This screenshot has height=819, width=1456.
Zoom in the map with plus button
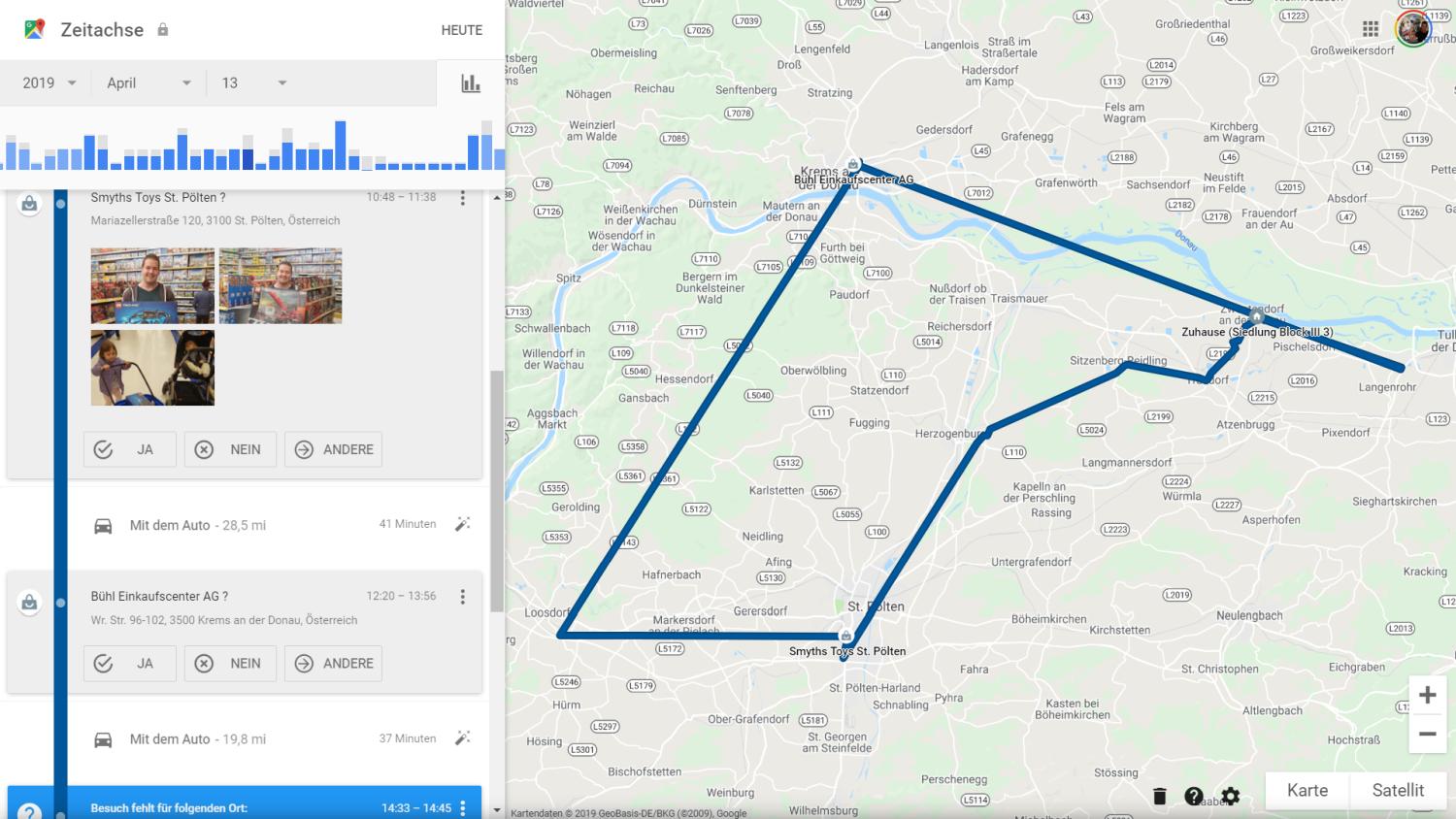click(x=1427, y=695)
